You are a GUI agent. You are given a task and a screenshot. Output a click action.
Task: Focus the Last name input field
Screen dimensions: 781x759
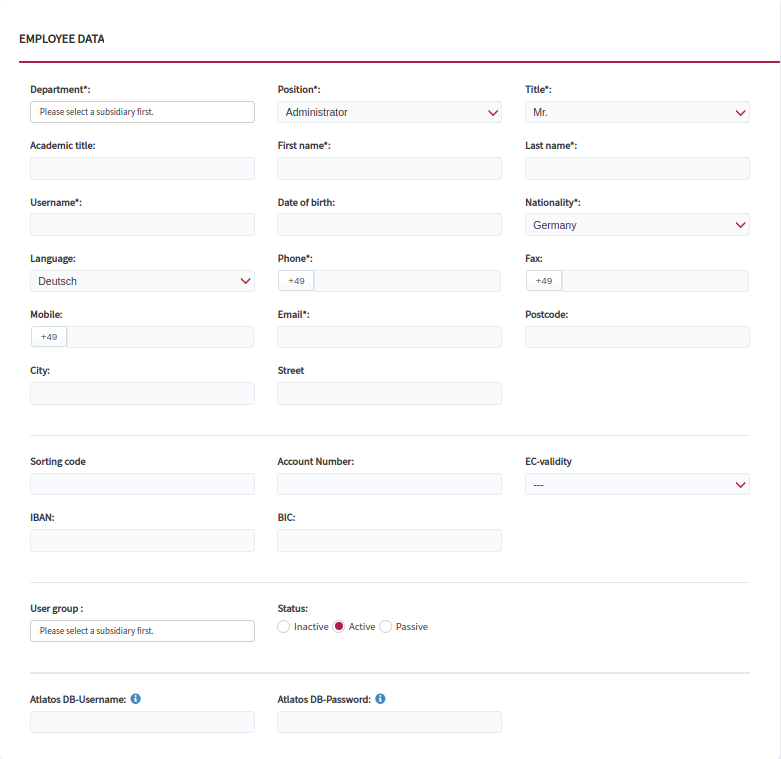(637, 168)
